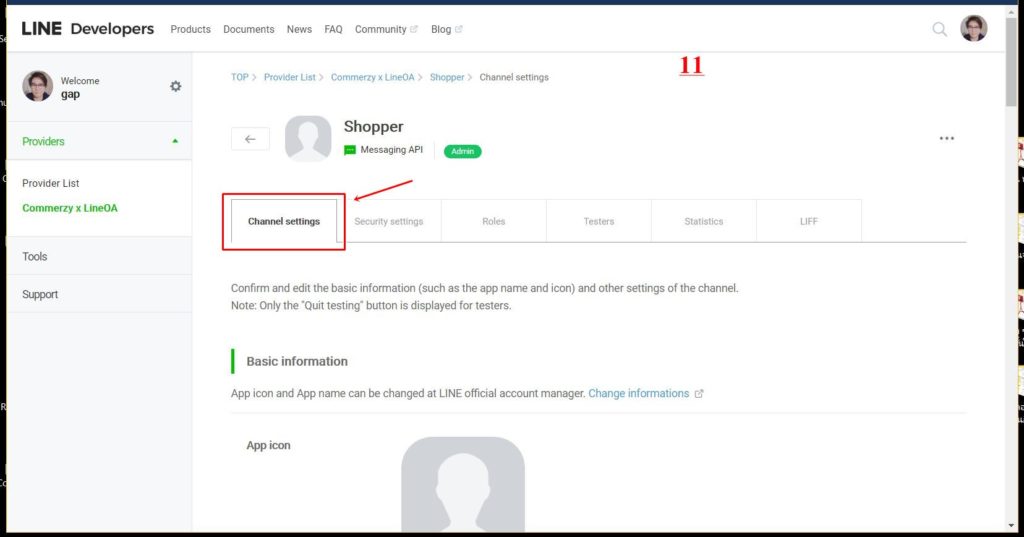Open account settings gear icon
This screenshot has width=1024, height=537.
point(176,86)
